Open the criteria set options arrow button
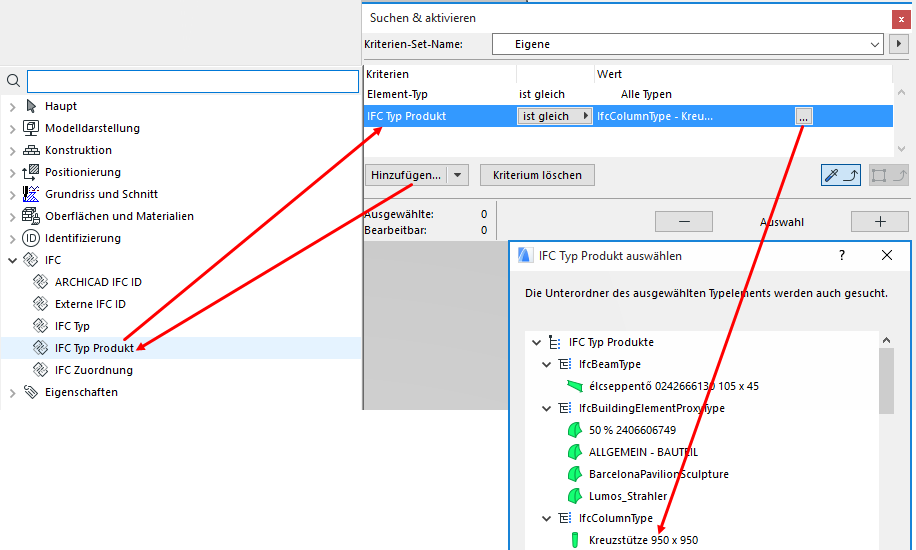916x550 pixels. (x=898, y=44)
